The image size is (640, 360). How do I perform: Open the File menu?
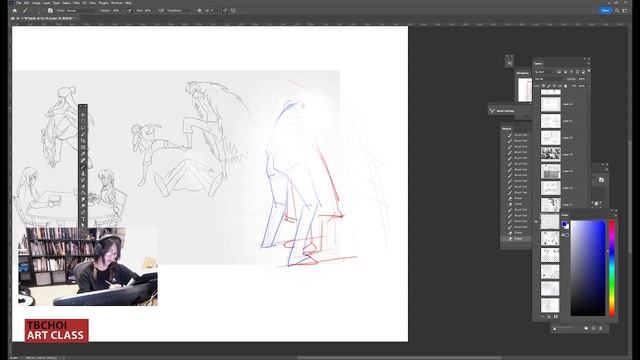[19, 3]
